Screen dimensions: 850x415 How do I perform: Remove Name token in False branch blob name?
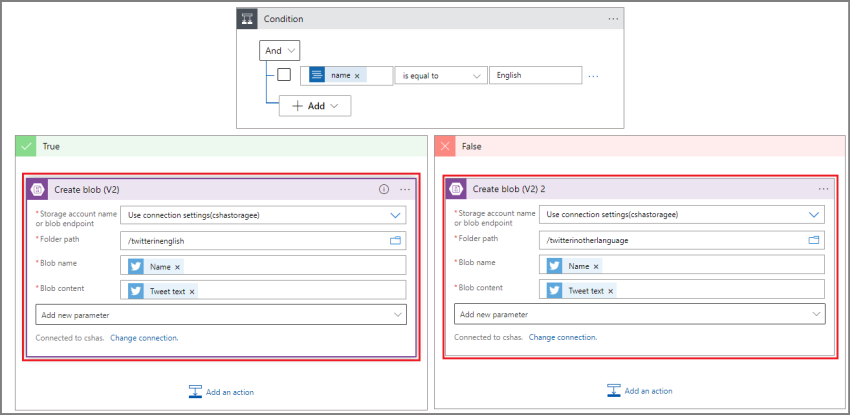click(x=596, y=267)
